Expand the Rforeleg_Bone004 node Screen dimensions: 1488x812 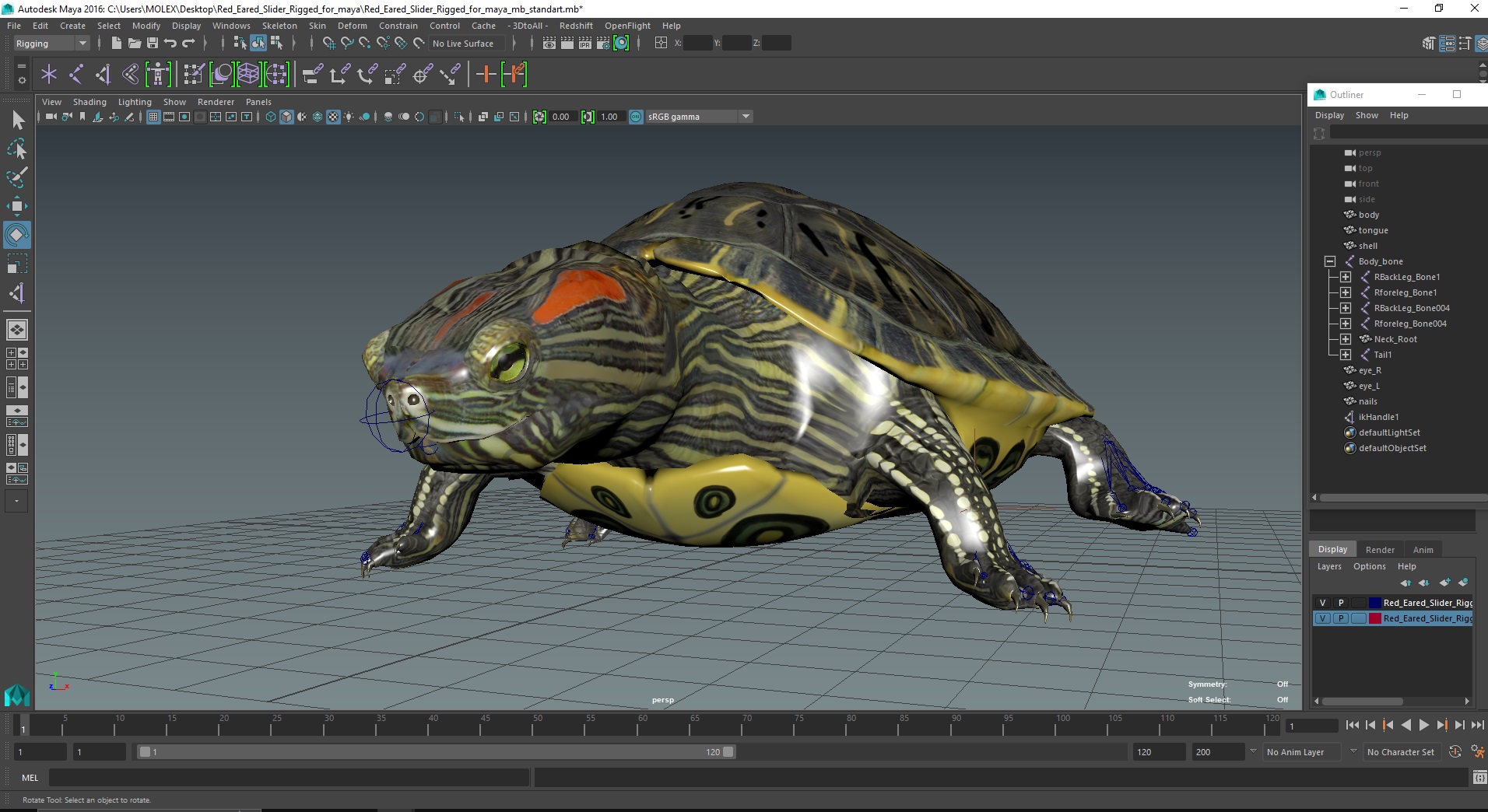[x=1346, y=324]
